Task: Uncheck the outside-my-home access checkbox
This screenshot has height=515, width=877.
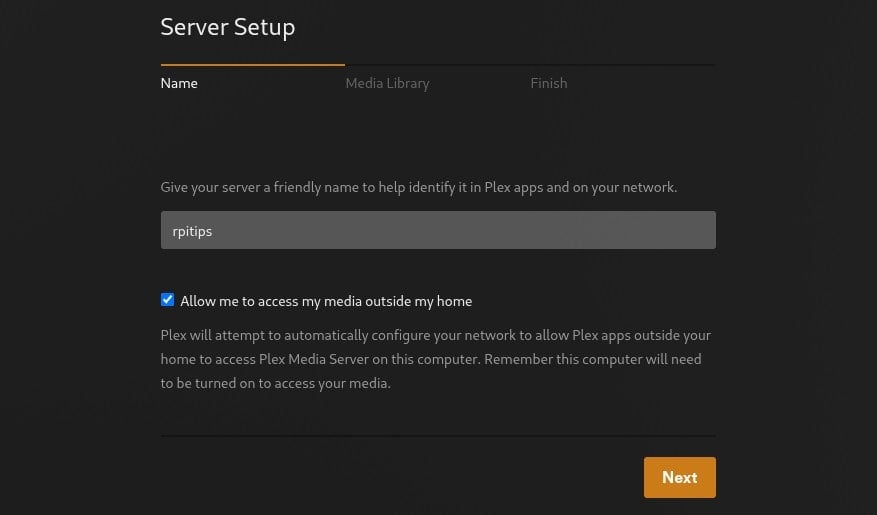Action: pyautogui.click(x=167, y=300)
